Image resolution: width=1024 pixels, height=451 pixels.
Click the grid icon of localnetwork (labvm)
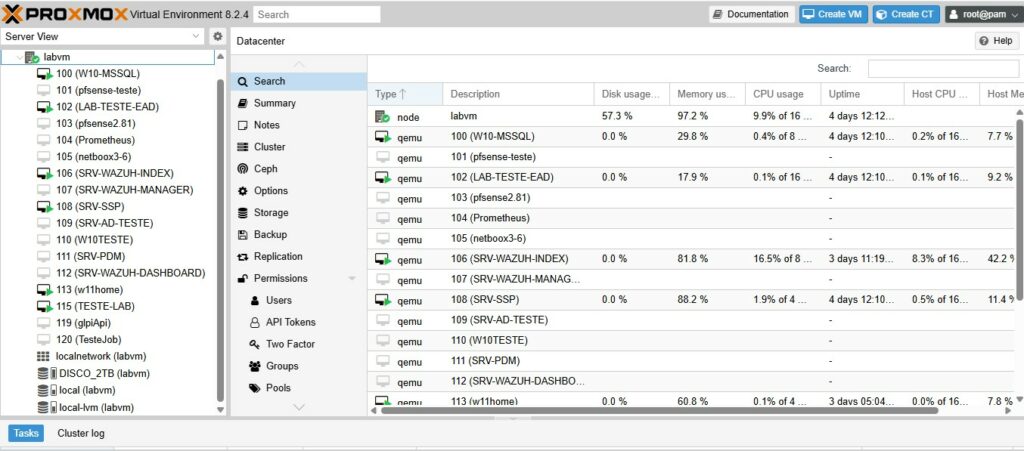pyautogui.click(x=43, y=356)
